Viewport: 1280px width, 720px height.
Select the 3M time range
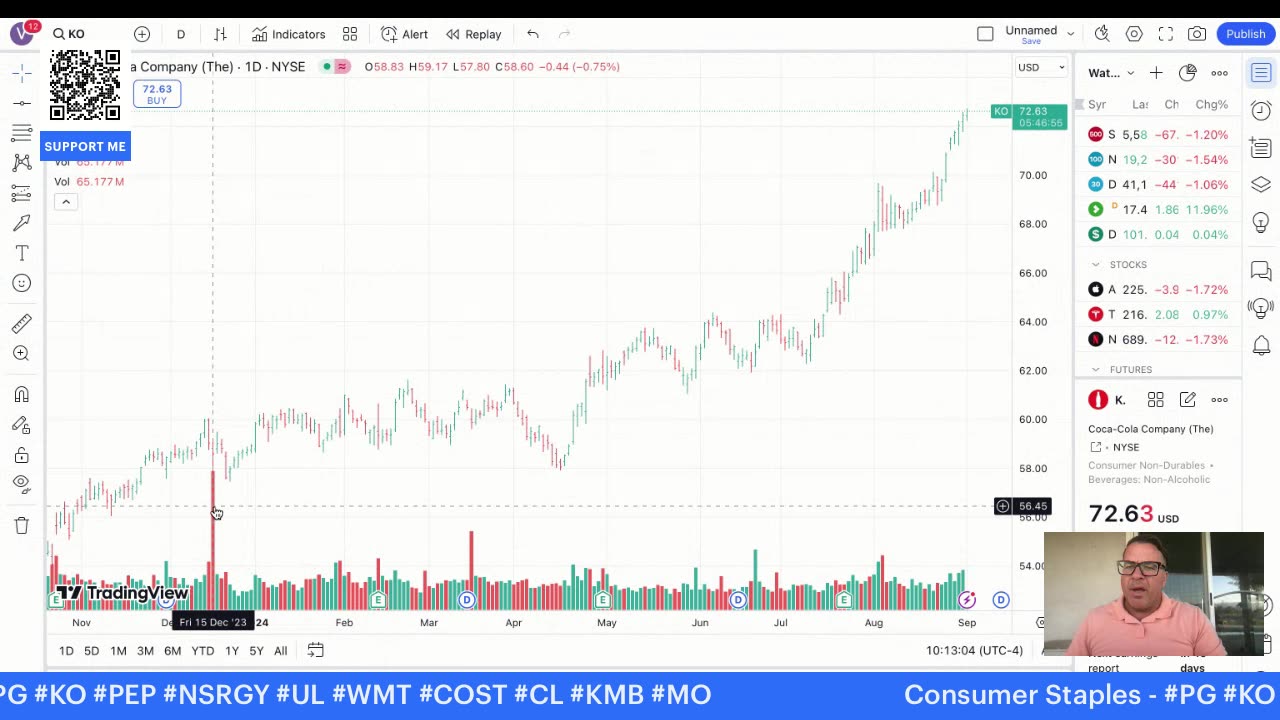pos(145,651)
